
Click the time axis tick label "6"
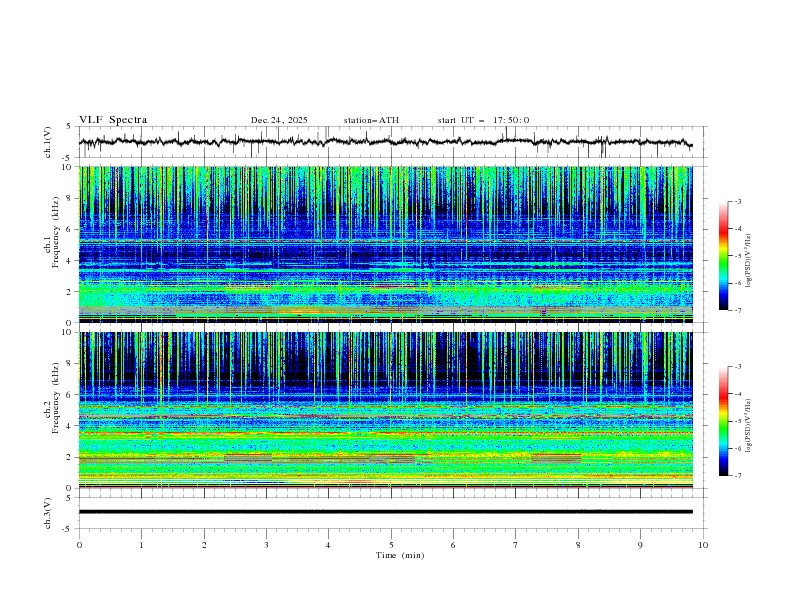click(453, 545)
